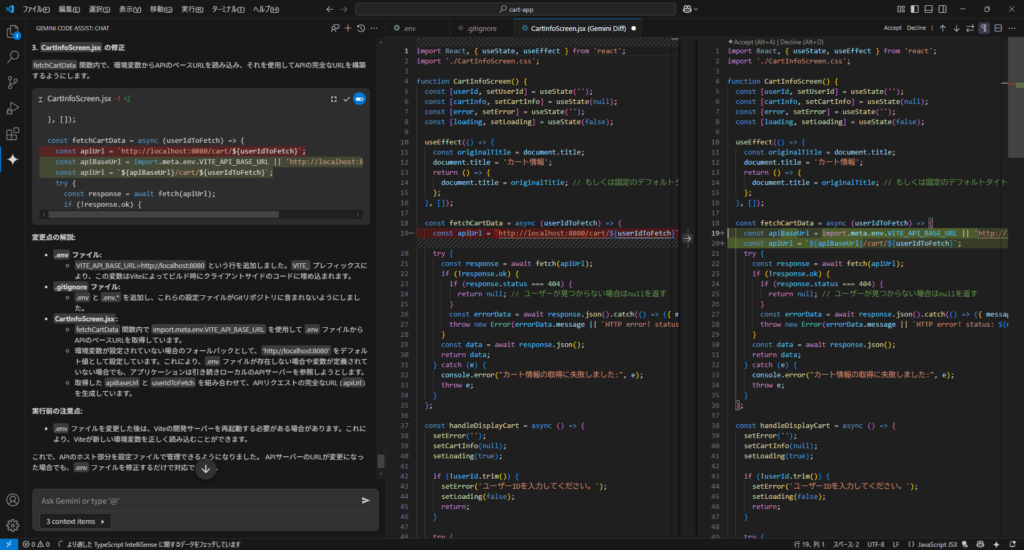The height and width of the screenshot is (550, 1024).
Task: Toggle show whitespace differences pilcrow button
Action: pyautogui.click(x=984, y=28)
